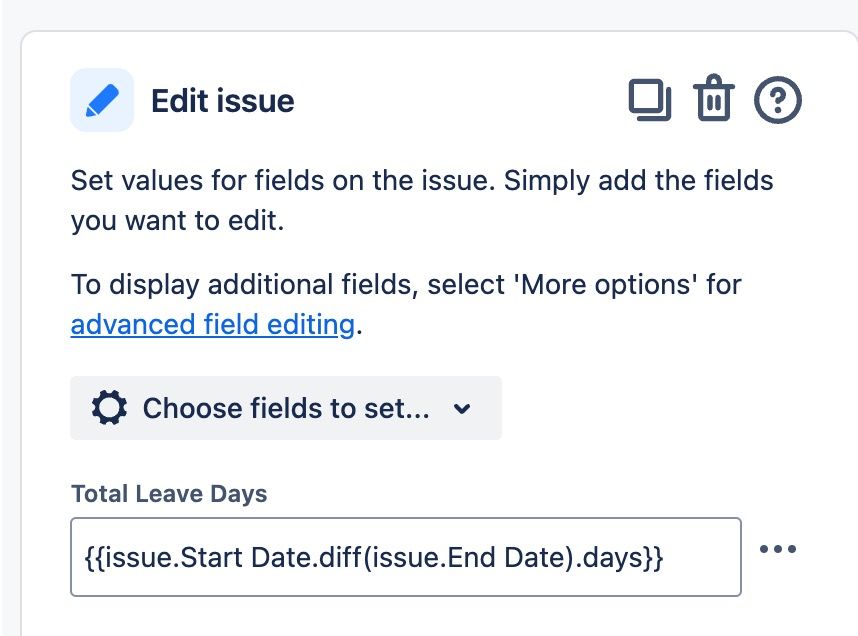Open help using the question mark icon

tap(778, 100)
